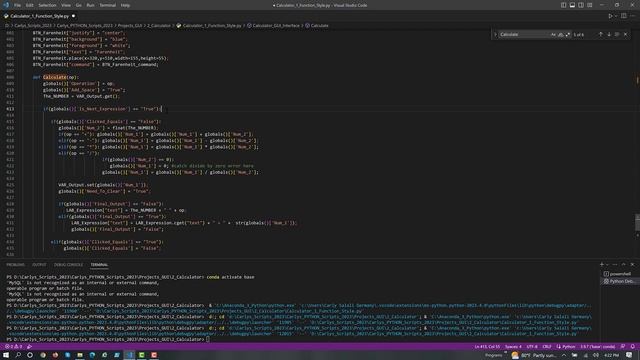640x360 pixels.
Task: Click the debug run icon in status bar
Action: 29,347
